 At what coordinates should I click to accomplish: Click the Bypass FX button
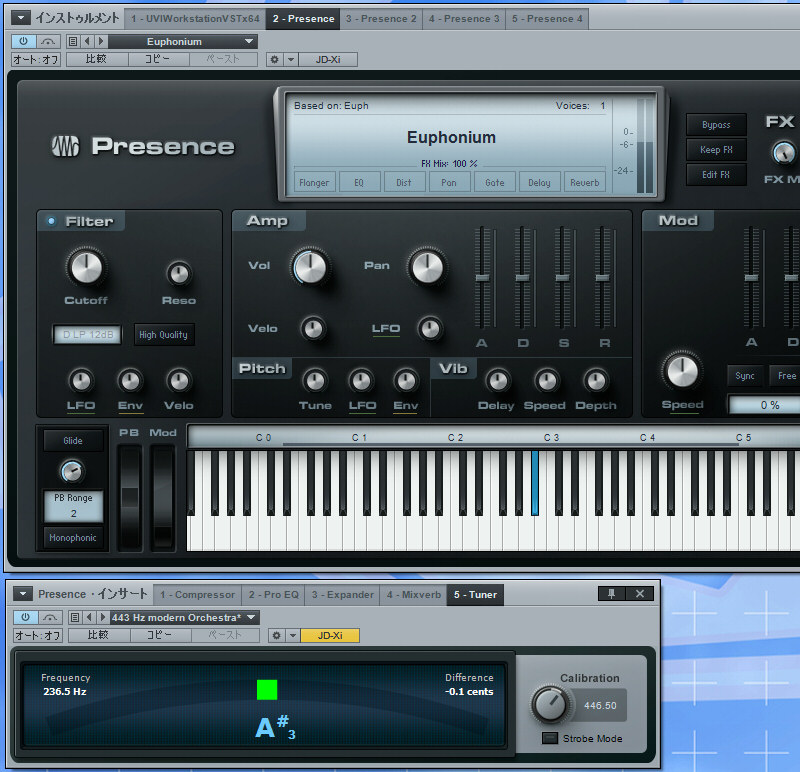[716, 124]
